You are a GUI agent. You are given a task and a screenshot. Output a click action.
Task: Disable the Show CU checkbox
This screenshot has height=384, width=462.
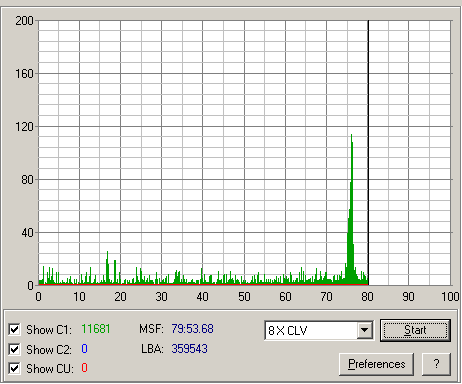14,369
